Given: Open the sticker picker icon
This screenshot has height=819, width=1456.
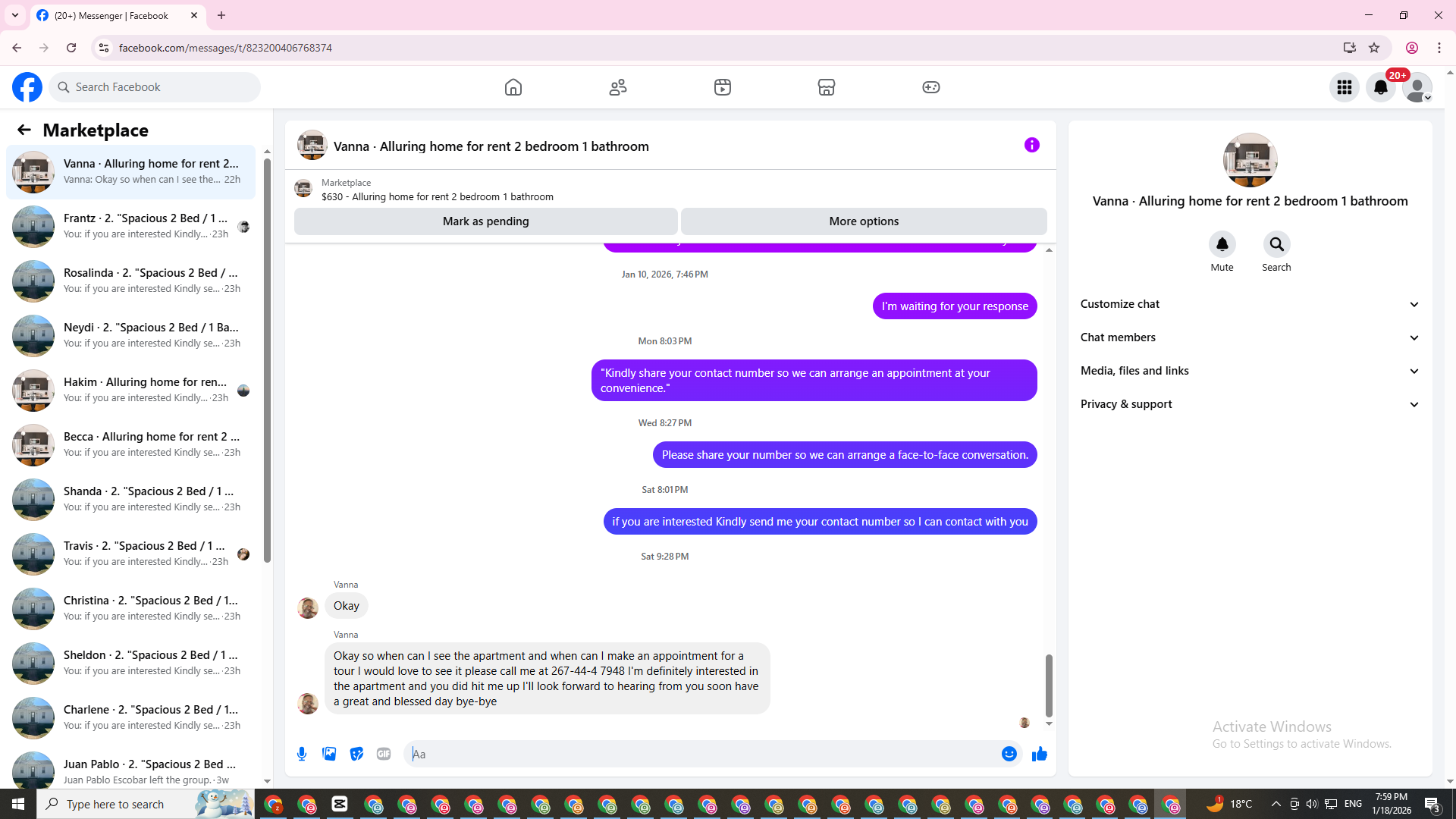Looking at the screenshot, I should point(356,754).
